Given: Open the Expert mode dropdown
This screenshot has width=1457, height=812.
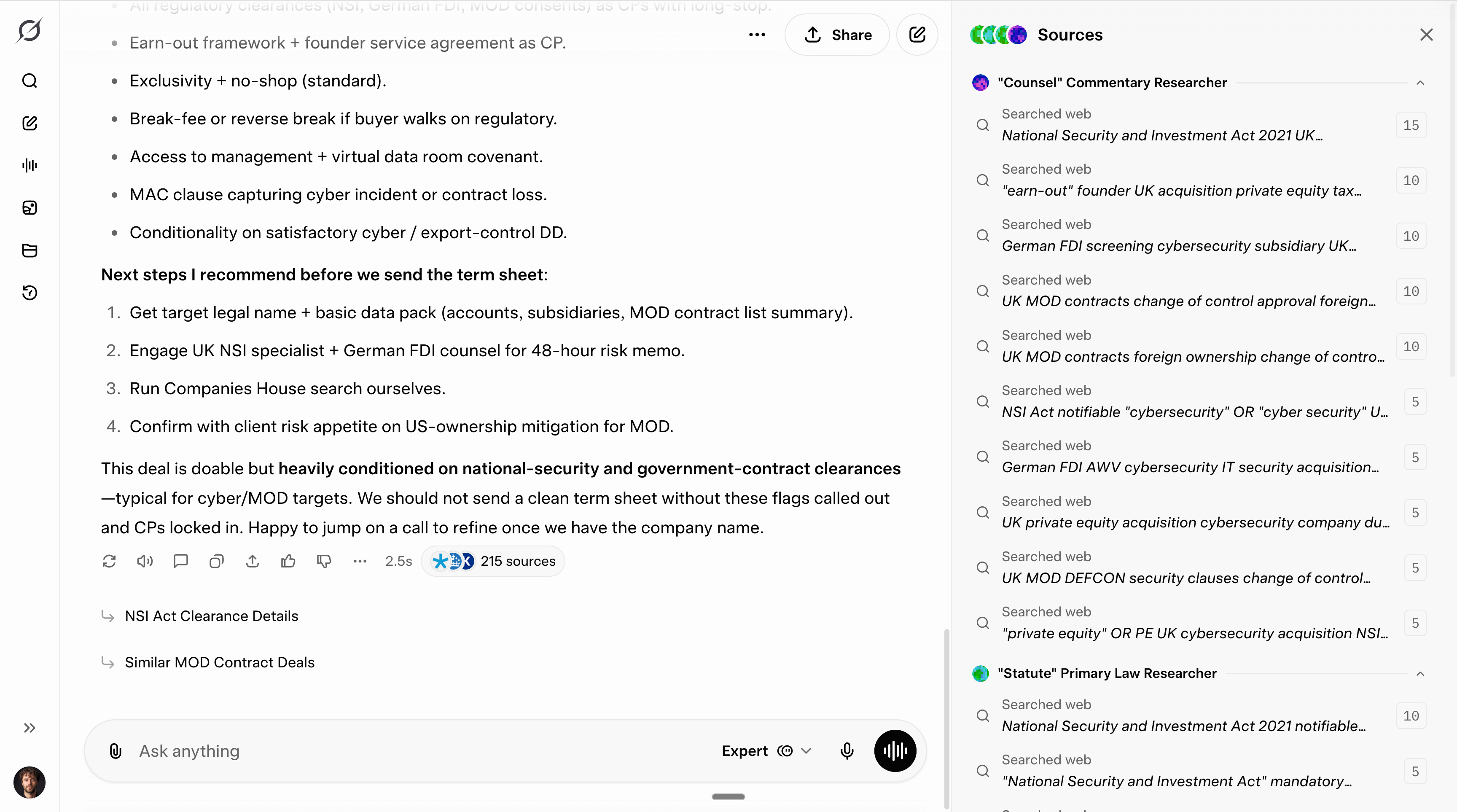Looking at the screenshot, I should point(766,751).
